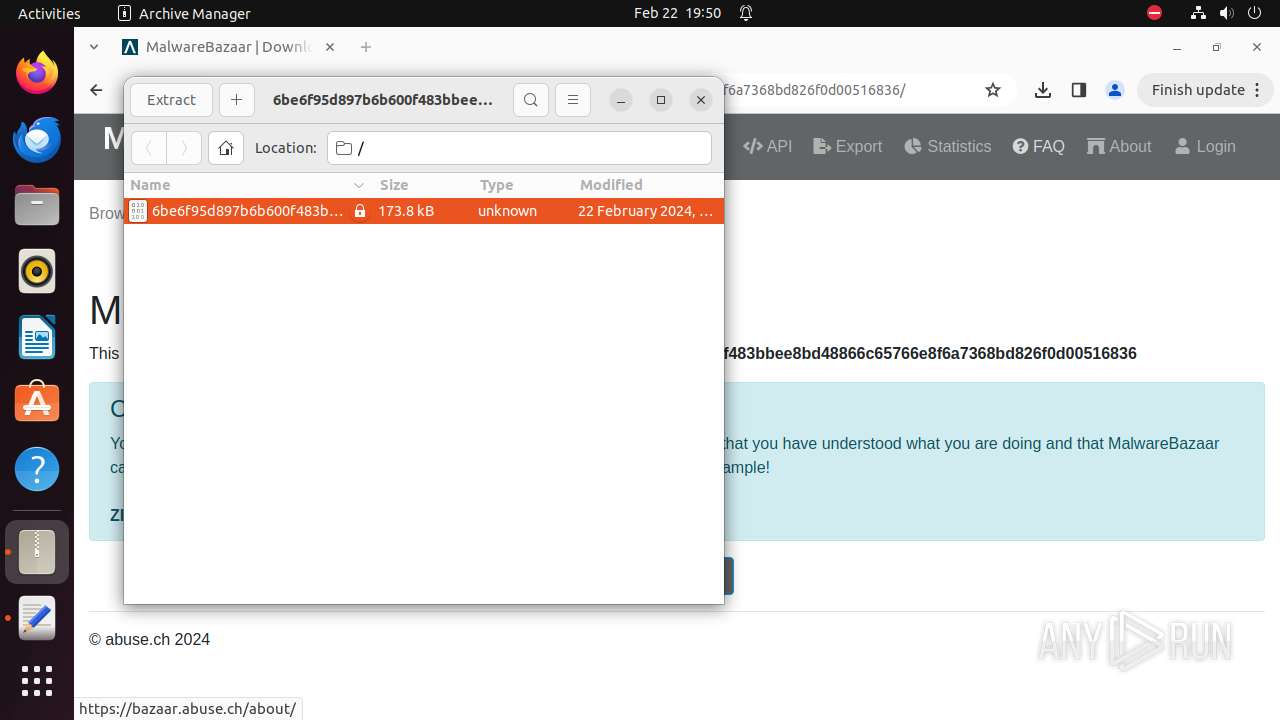This screenshot has height=720, width=1280.
Task: Open the volume icon in system tray
Action: click(1226, 13)
